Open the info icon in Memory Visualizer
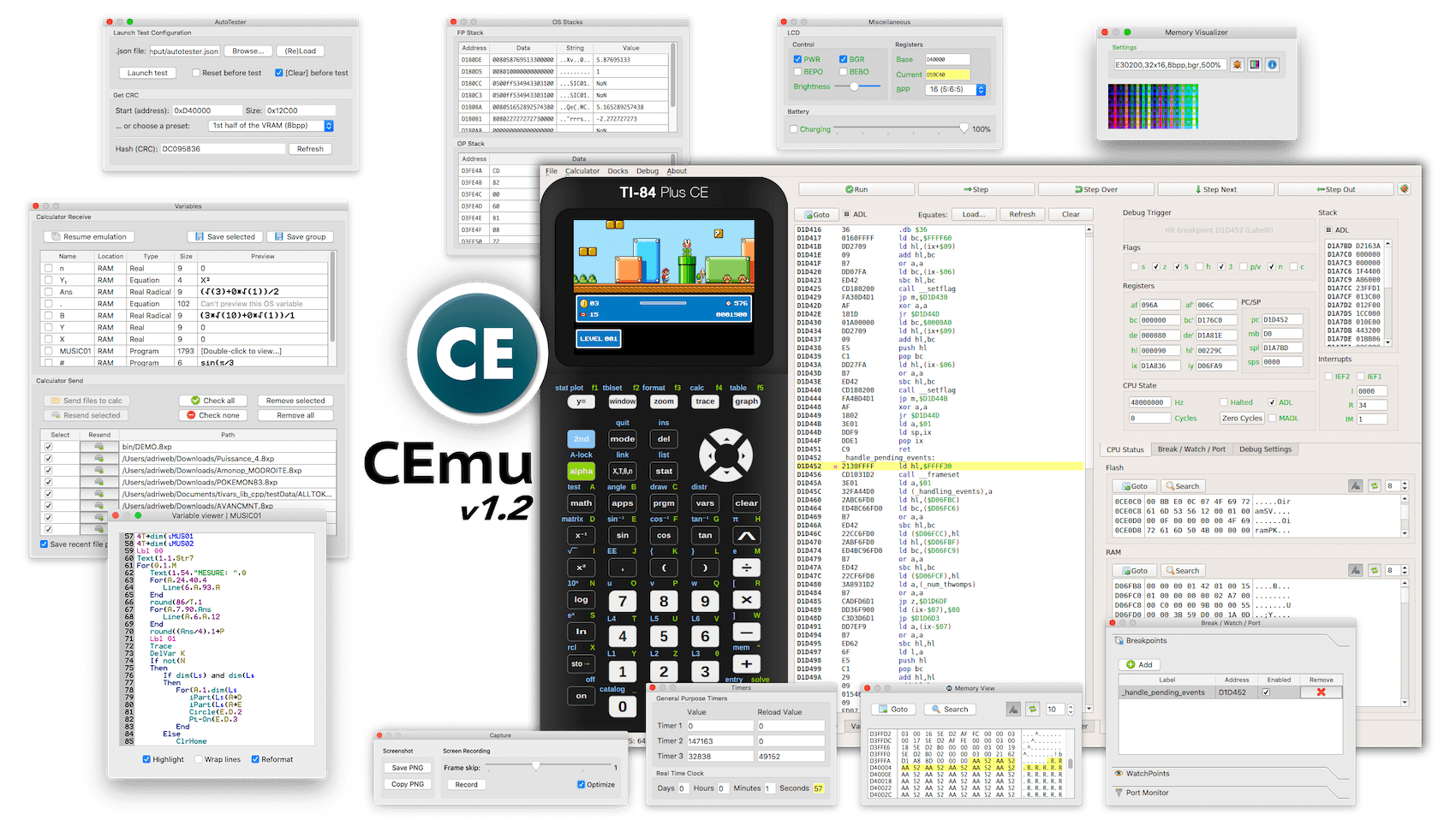Screen dimensions: 1456x838 [1273, 64]
